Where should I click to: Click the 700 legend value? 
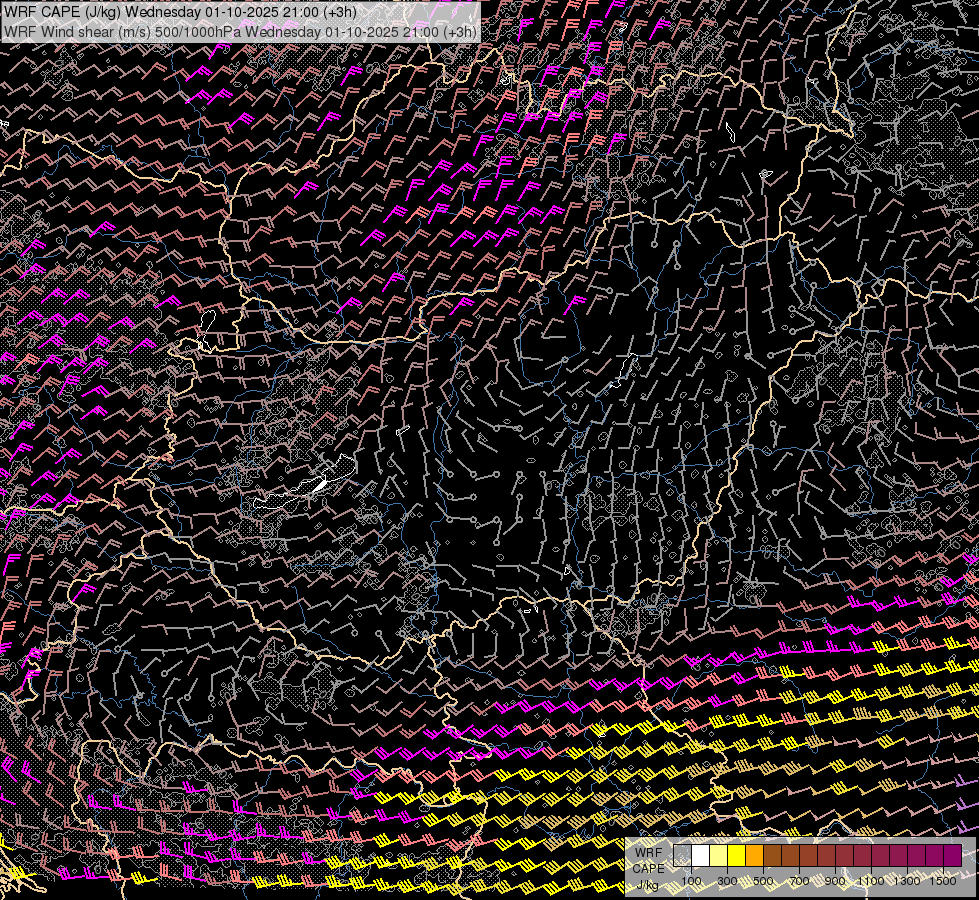[799, 881]
